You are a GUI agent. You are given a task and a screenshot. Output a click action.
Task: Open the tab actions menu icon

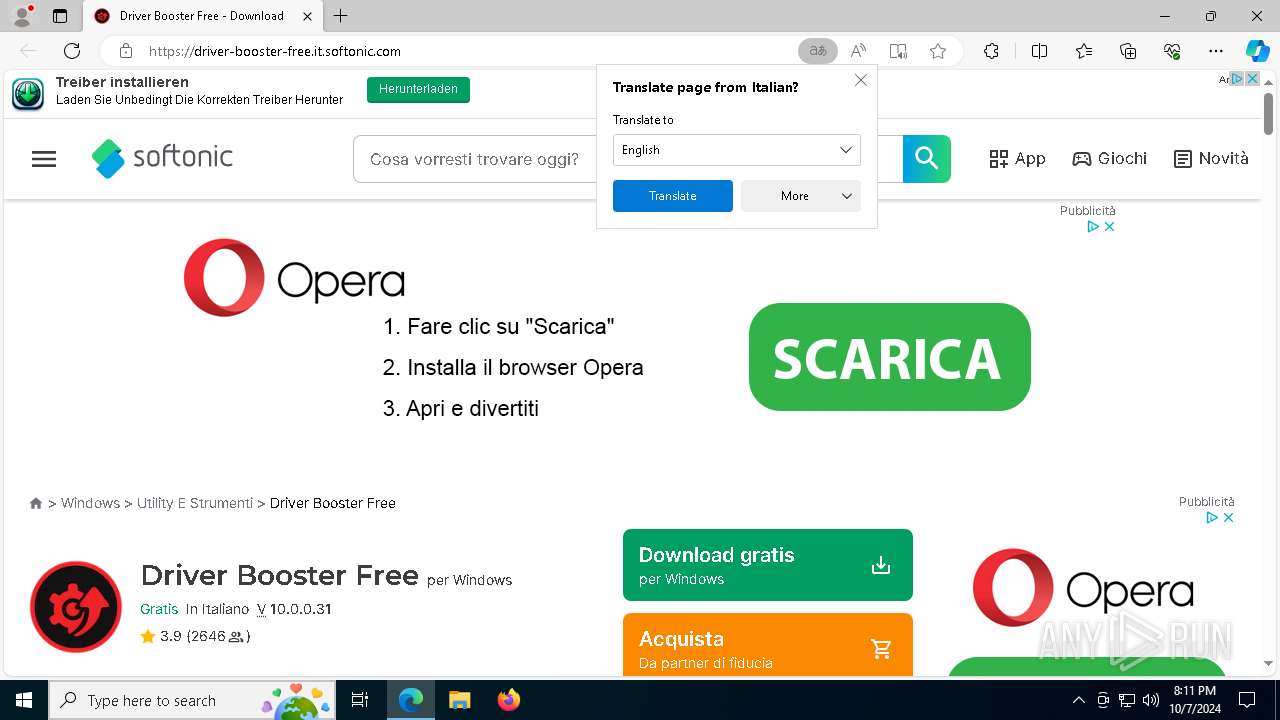pos(60,16)
